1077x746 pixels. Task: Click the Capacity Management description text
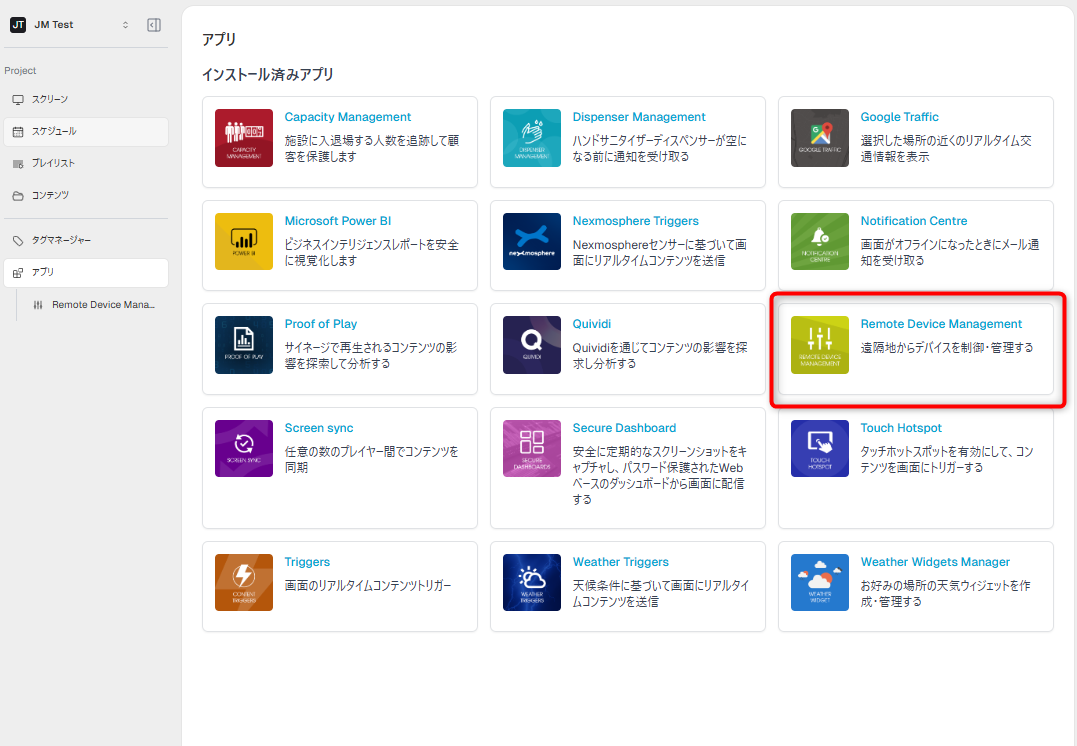coord(372,148)
